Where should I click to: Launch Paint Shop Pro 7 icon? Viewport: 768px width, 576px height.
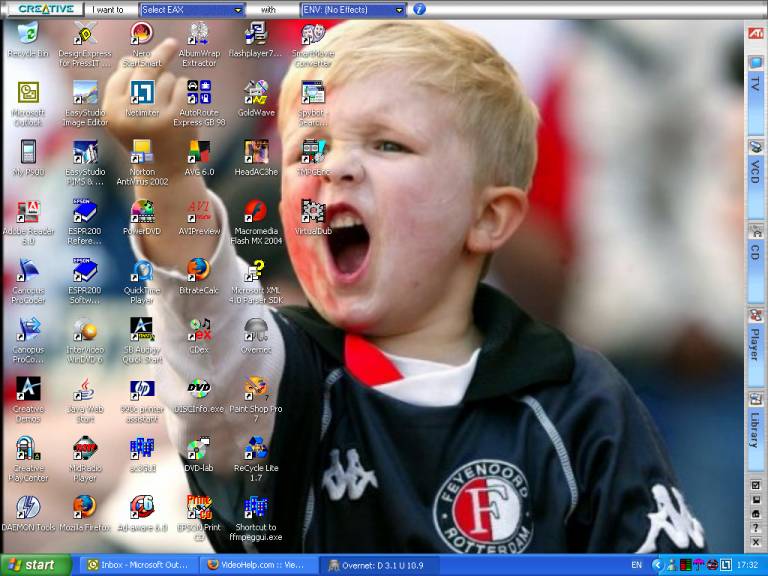[256, 389]
